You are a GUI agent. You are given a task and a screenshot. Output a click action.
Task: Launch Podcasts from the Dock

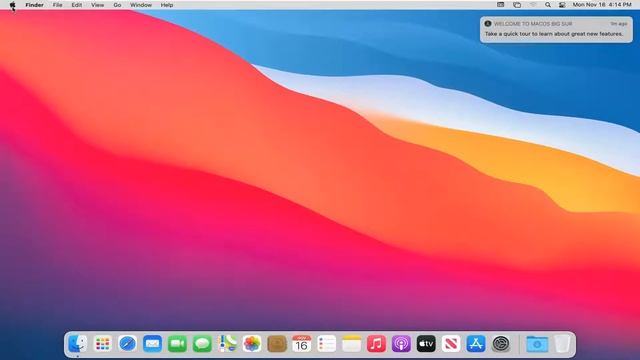[401, 344]
